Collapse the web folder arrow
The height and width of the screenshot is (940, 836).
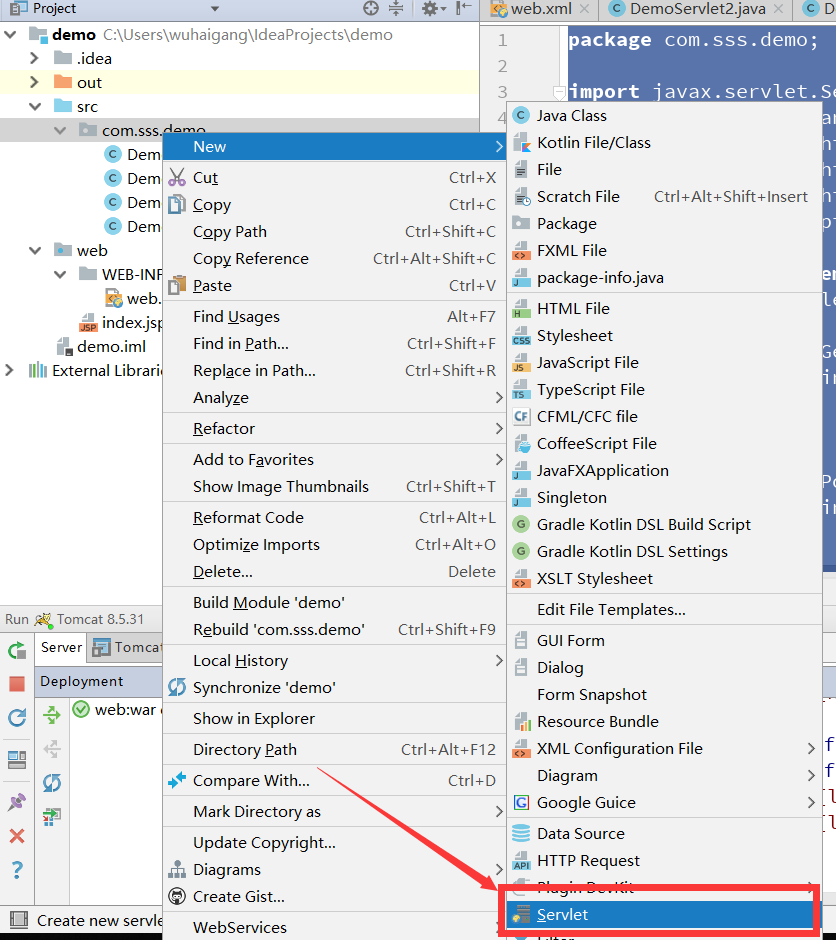[35, 251]
